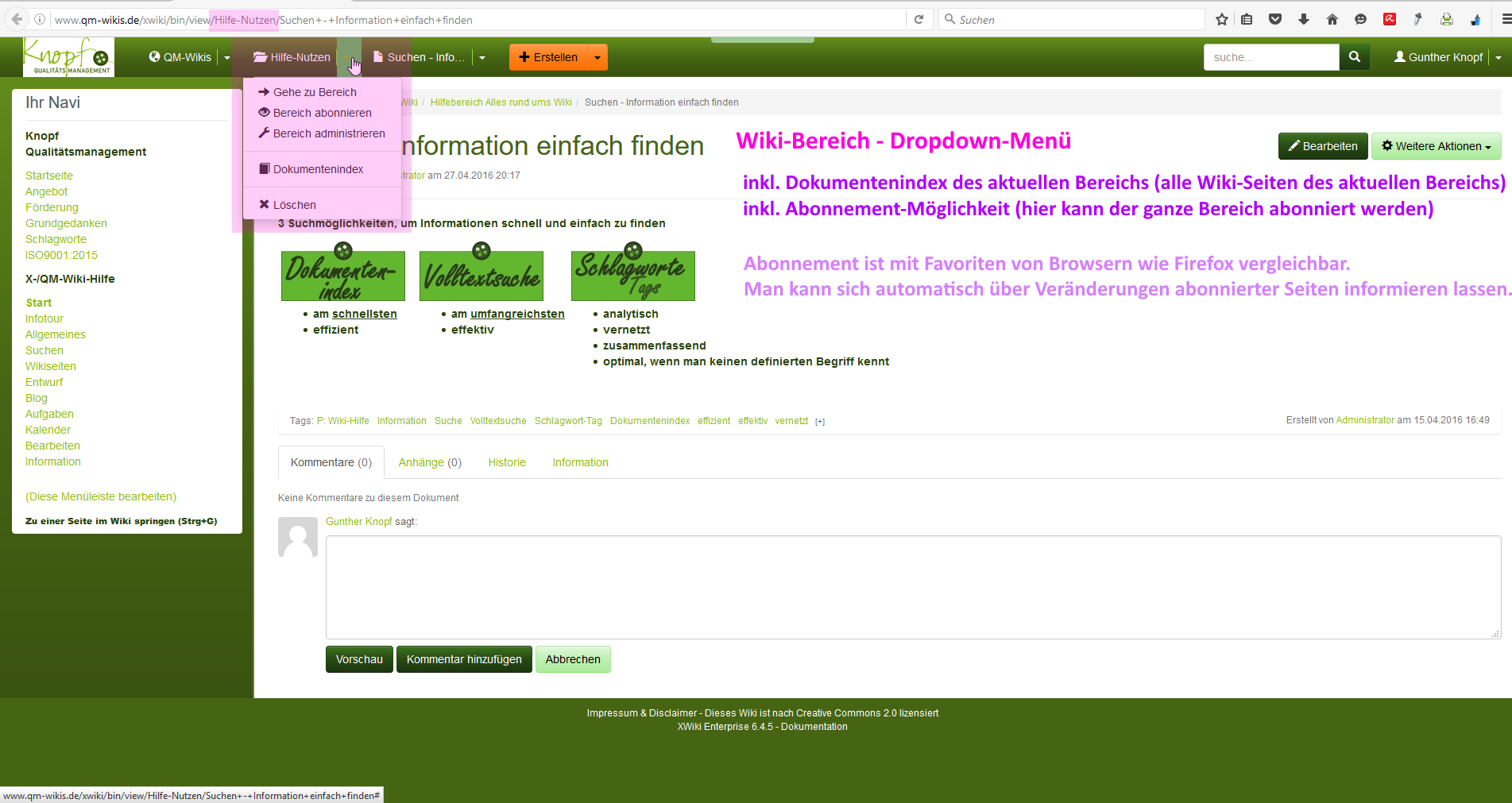Switch to the Historie tab

point(507,462)
